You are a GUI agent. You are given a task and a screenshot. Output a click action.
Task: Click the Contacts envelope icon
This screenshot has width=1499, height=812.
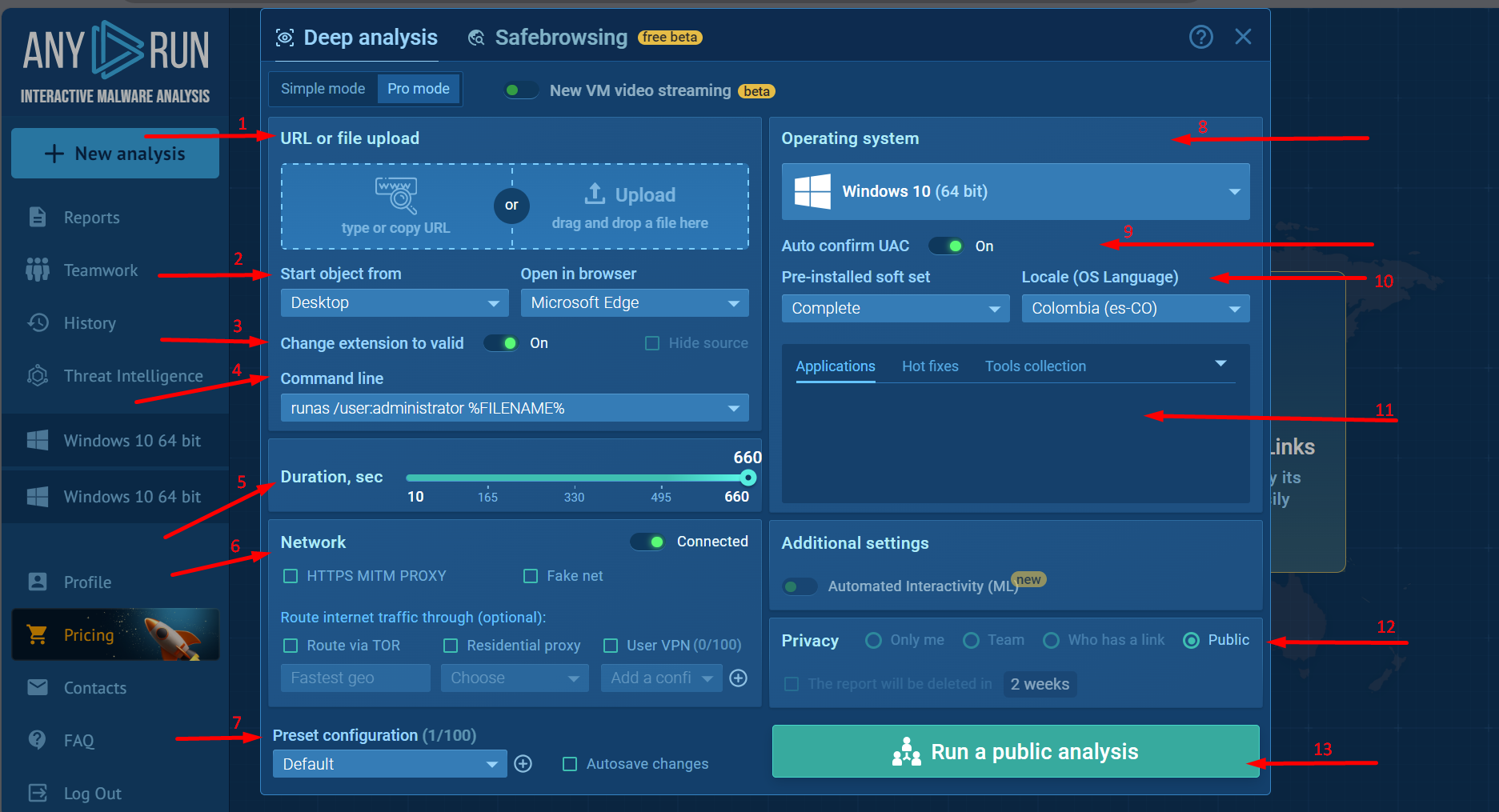tap(38, 687)
